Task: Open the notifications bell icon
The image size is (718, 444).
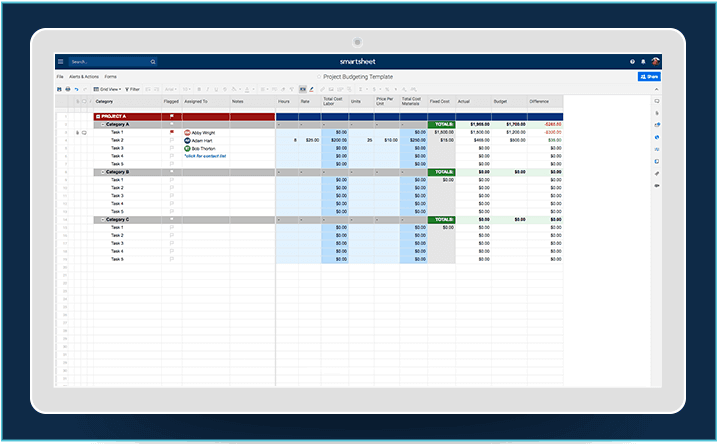Action: (x=643, y=62)
